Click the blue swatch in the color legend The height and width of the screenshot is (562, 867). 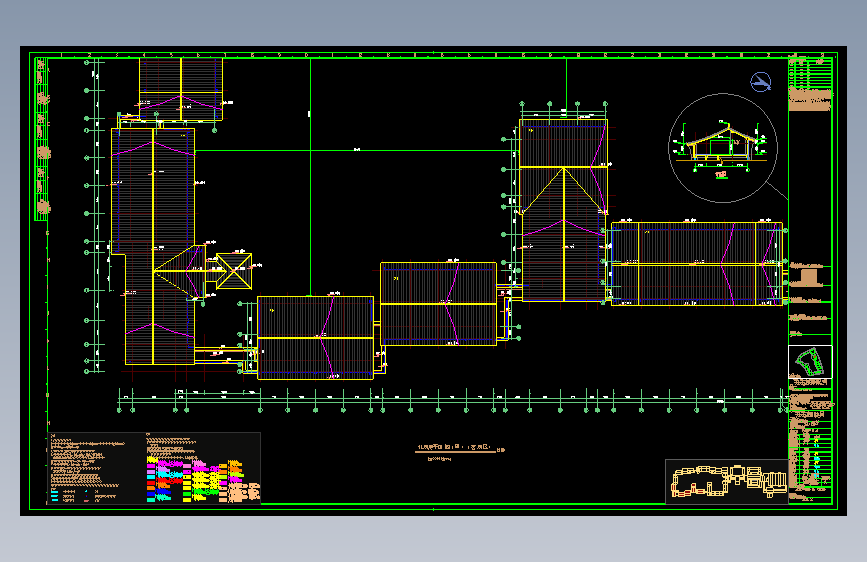click(x=151, y=494)
